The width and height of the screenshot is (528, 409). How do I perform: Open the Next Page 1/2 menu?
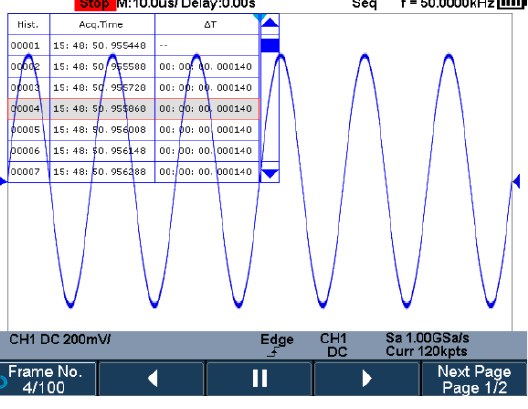point(474,379)
